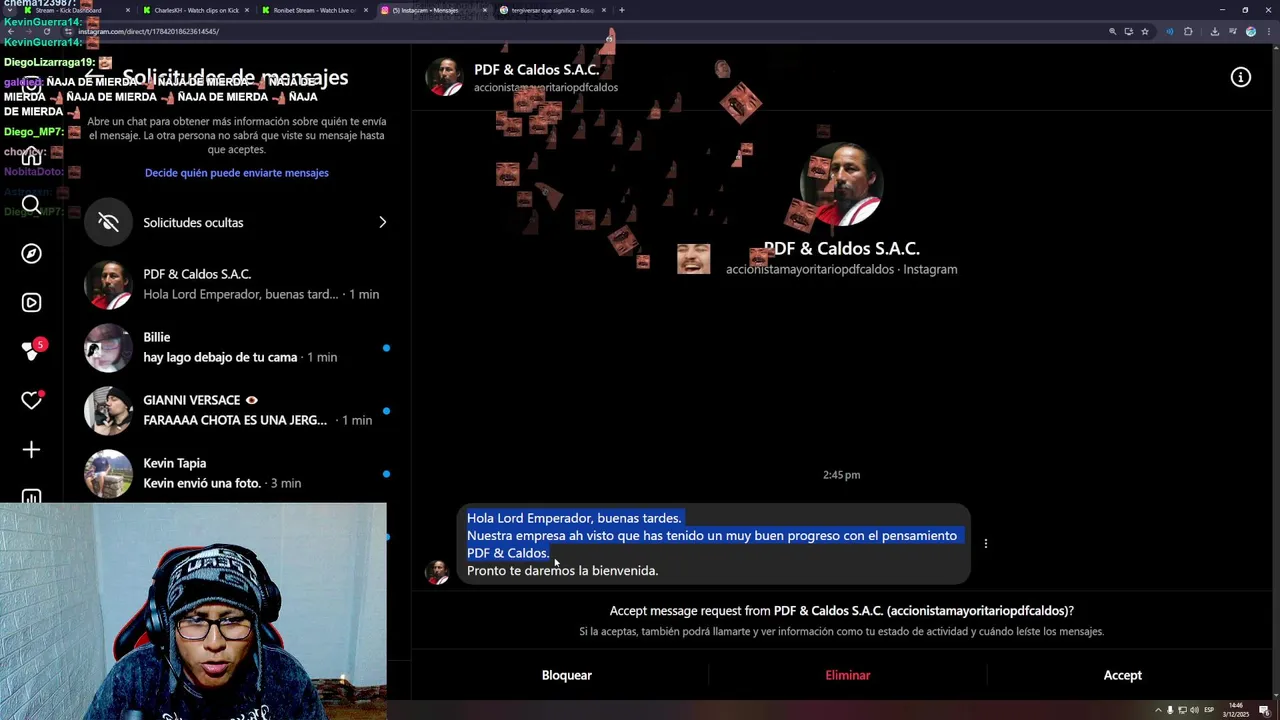Image resolution: width=1280 pixels, height=720 pixels.
Task: Open PDF & Caldos S.A.C. message request
Action: click(238, 284)
